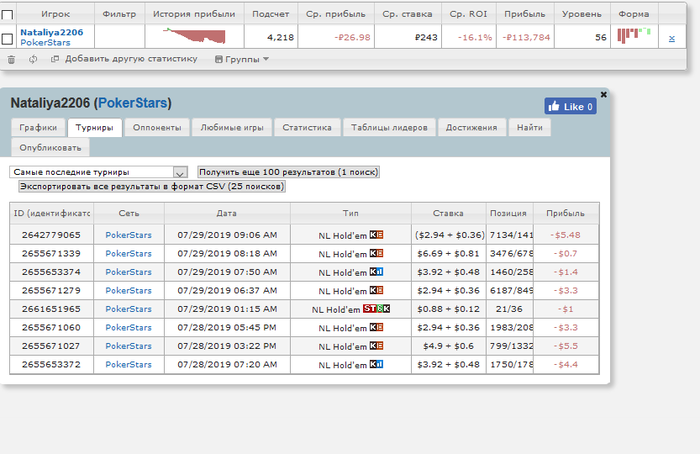Click PokerStars link in row 2642779065
Viewport: 700px width, 454px height.
(129, 235)
